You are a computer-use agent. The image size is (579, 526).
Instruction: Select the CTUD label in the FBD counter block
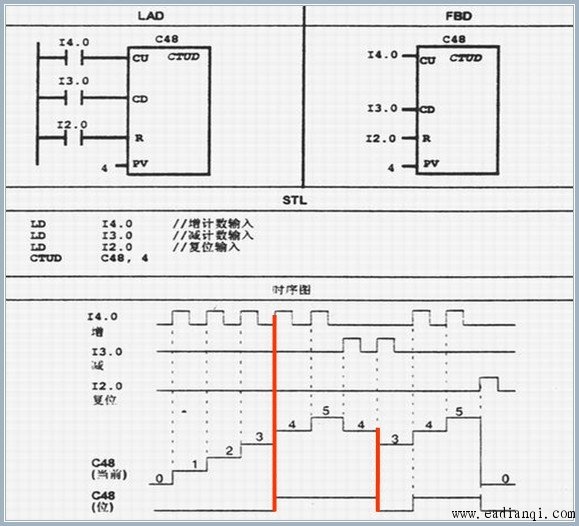[466, 58]
